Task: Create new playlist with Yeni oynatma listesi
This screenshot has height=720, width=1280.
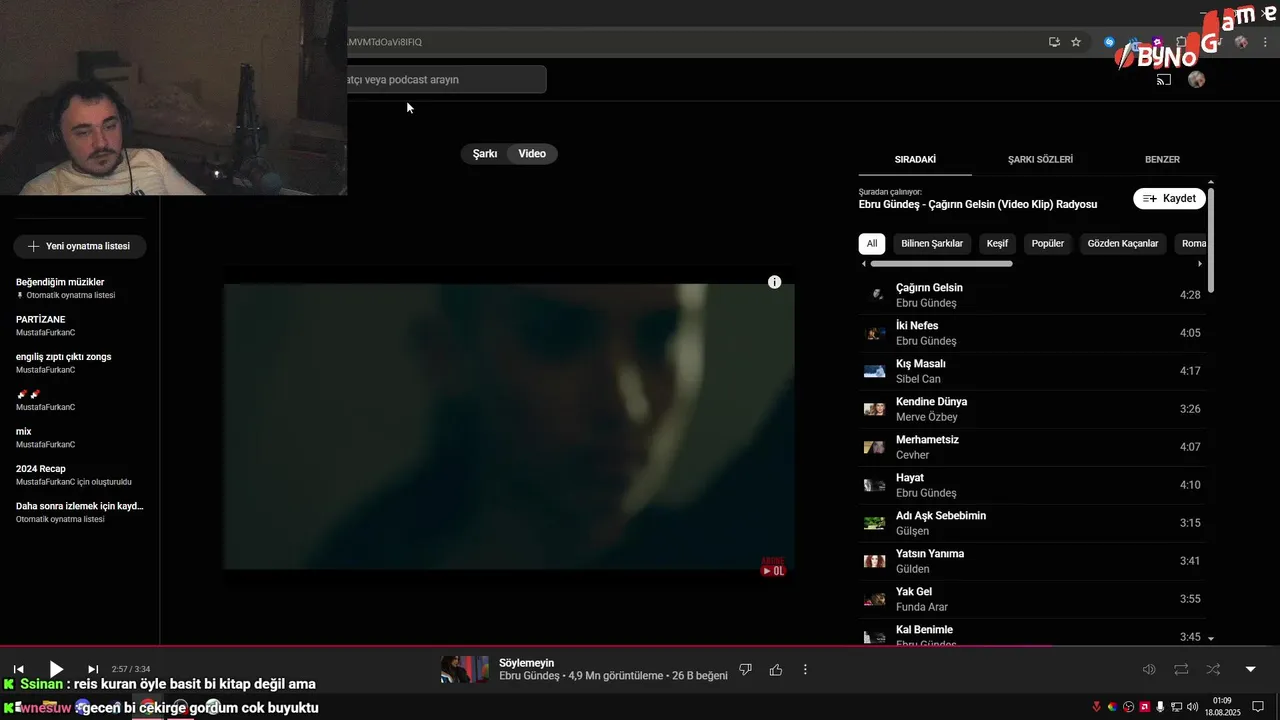Action: 80,246
